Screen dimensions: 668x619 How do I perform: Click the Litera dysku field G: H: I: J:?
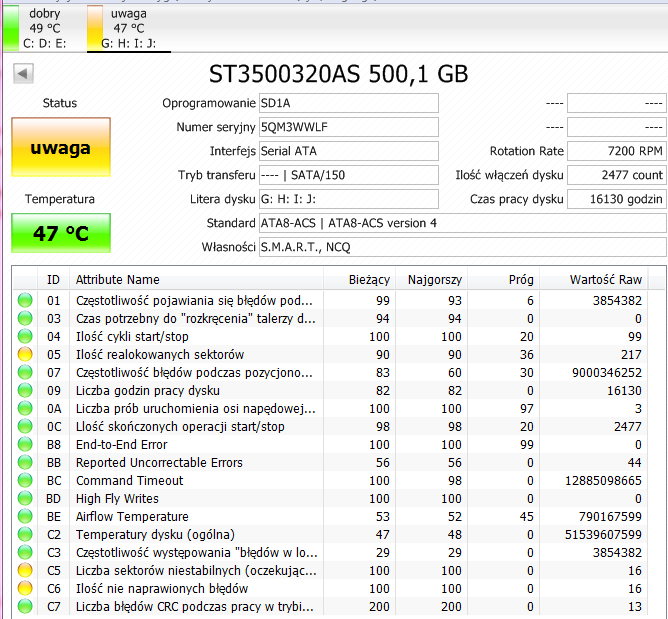pyautogui.click(x=348, y=199)
